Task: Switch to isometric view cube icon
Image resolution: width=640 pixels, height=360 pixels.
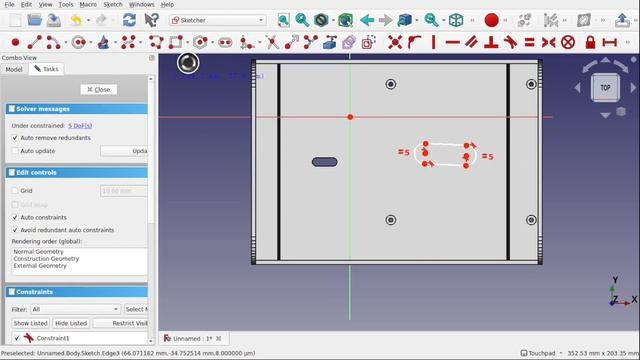Action: (456, 20)
